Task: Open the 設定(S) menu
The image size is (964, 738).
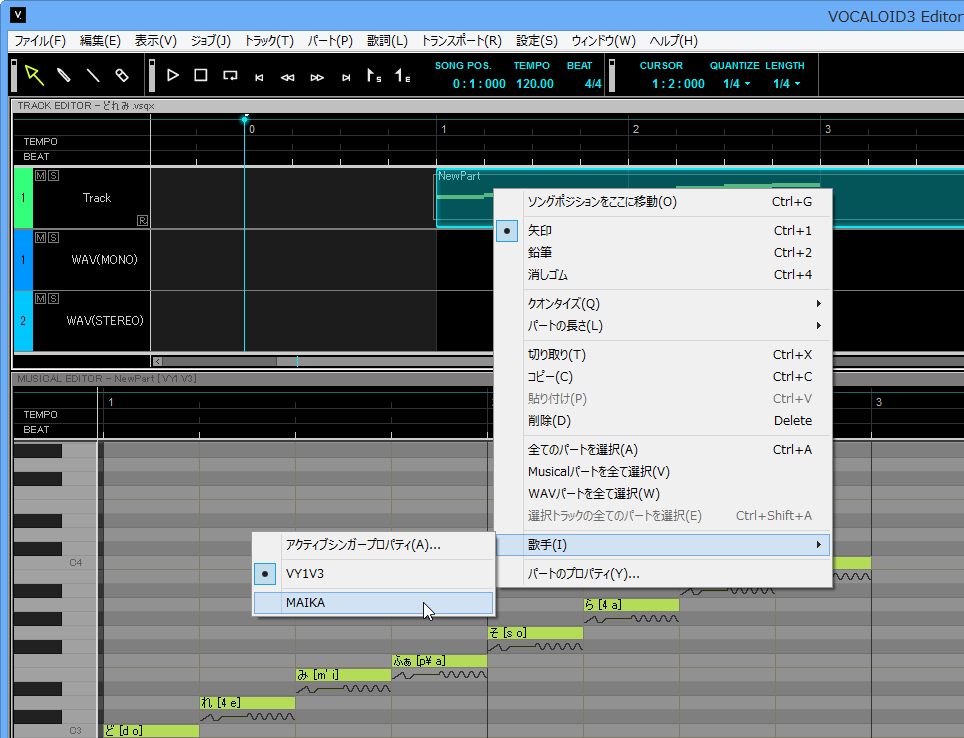Action: pyautogui.click(x=537, y=41)
